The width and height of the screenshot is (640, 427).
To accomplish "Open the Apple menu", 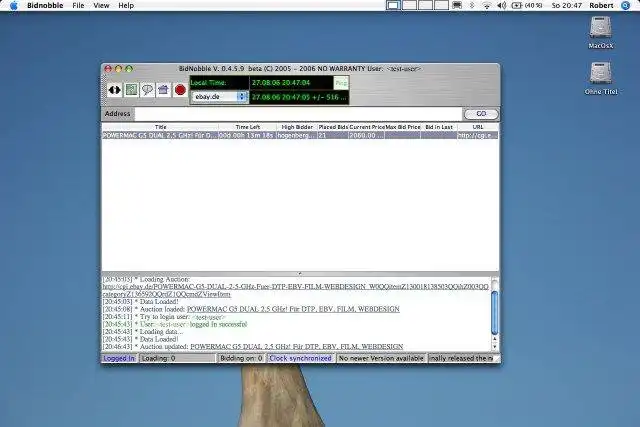I will pyautogui.click(x=13, y=5).
